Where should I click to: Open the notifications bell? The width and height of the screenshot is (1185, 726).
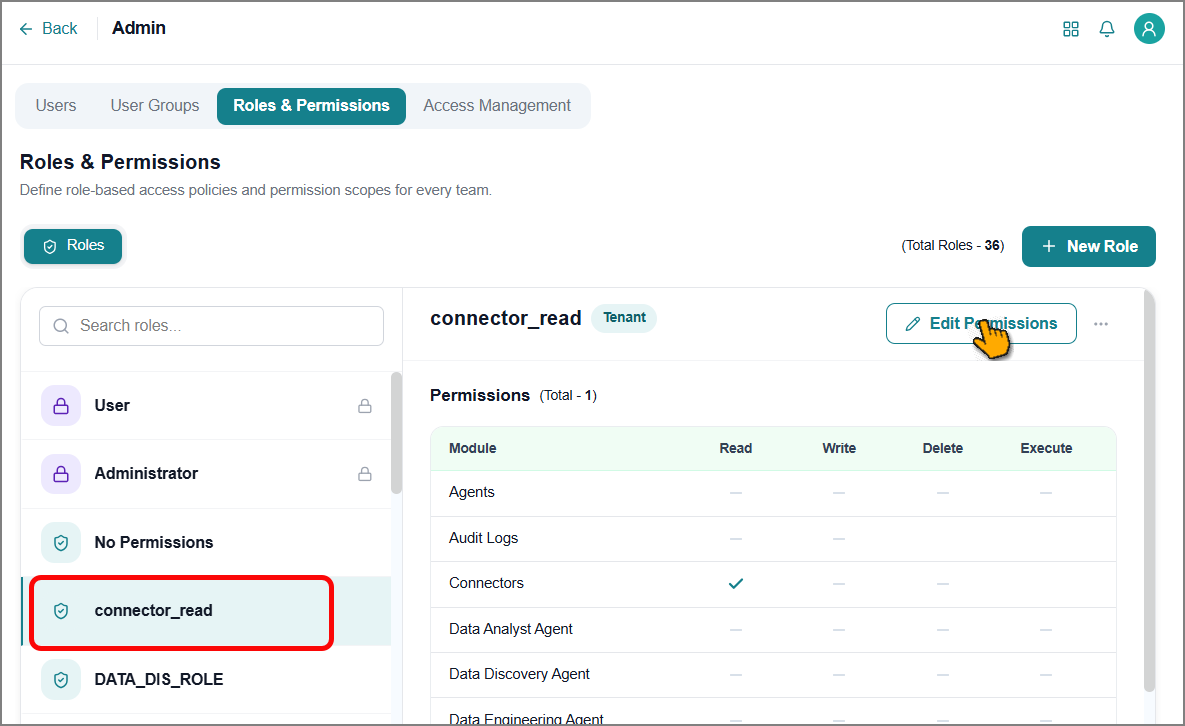click(x=1106, y=29)
